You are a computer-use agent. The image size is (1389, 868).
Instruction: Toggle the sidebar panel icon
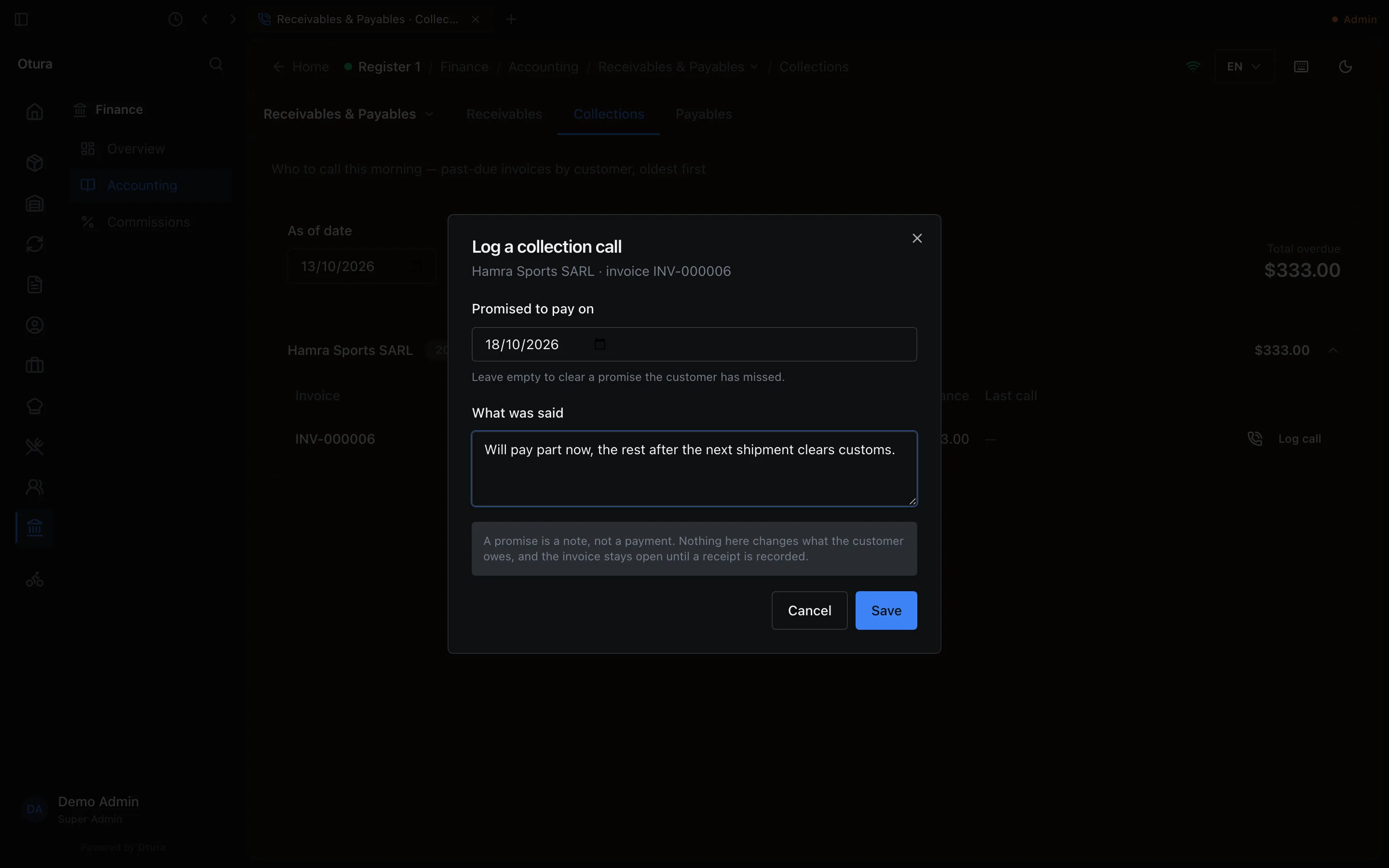tap(21, 19)
